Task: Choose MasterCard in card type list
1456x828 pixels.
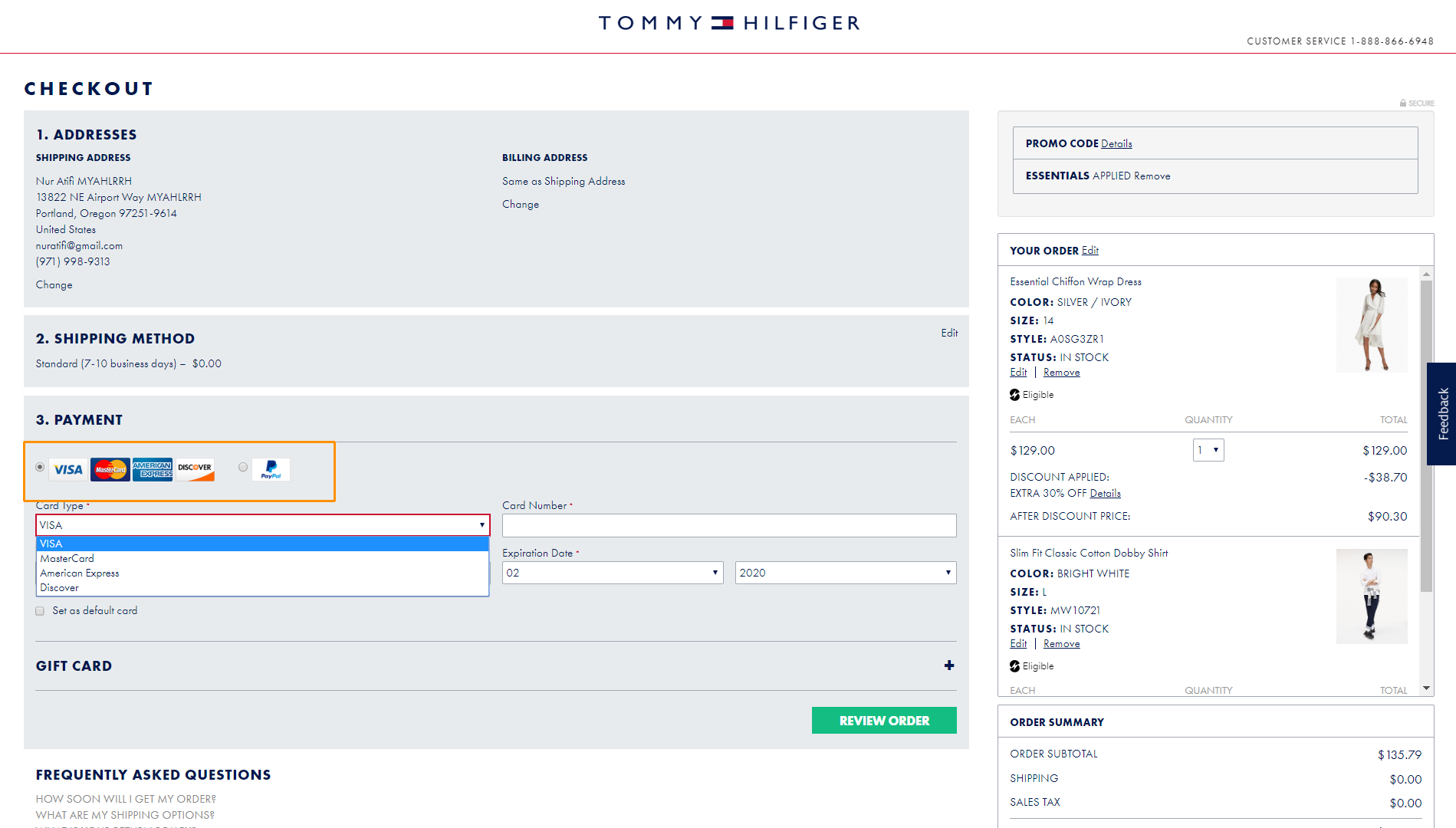Action: [x=262, y=558]
